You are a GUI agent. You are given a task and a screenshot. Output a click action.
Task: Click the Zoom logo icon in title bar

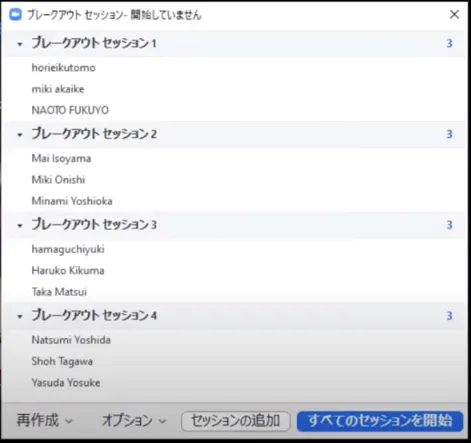[15, 15]
